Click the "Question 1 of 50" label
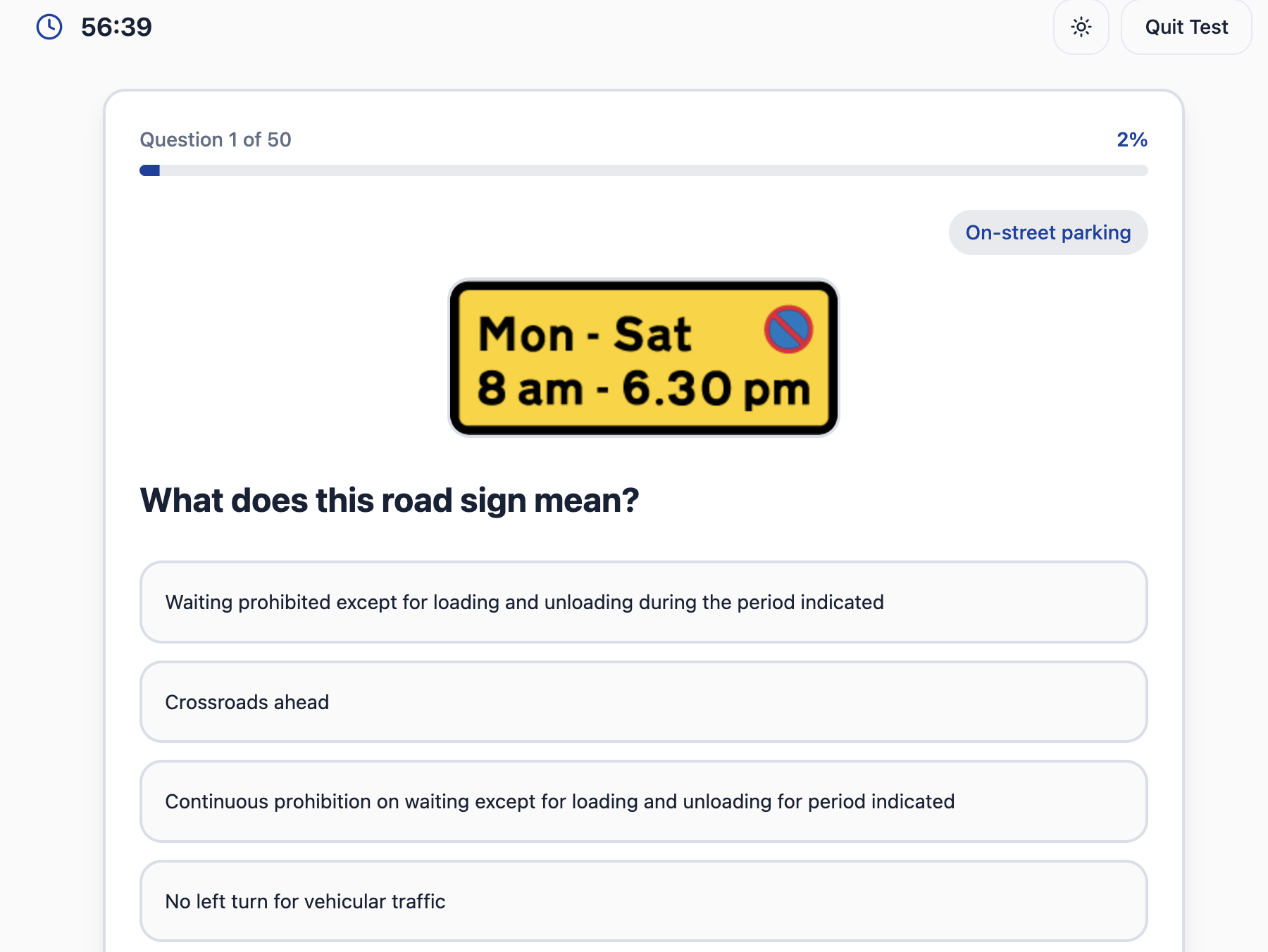 (216, 139)
